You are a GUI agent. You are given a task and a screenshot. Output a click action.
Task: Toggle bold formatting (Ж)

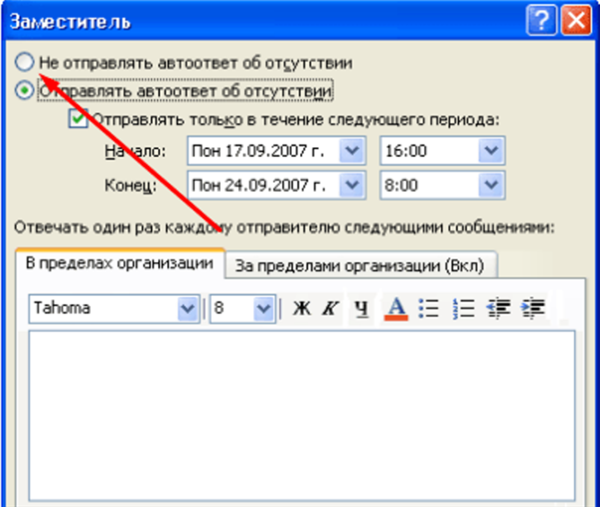[302, 308]
